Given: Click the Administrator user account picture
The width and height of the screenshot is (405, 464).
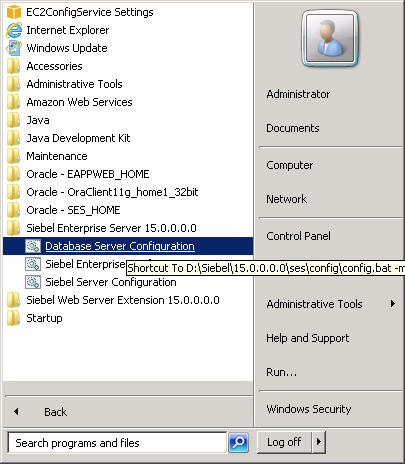Looking at the screenshot, I should click(330, 38).
